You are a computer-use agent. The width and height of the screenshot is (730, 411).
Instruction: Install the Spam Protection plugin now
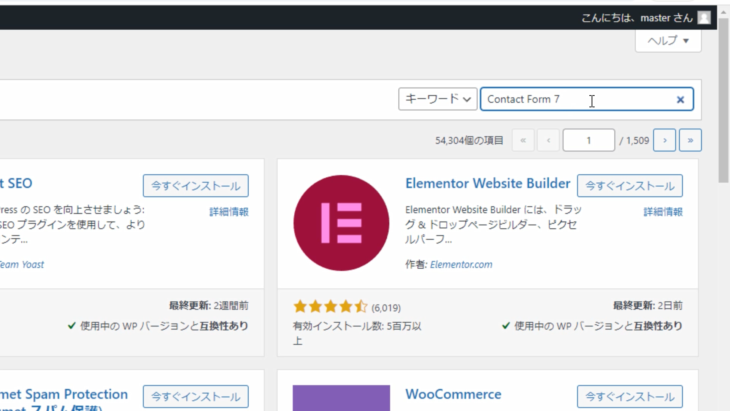point(196,397)
